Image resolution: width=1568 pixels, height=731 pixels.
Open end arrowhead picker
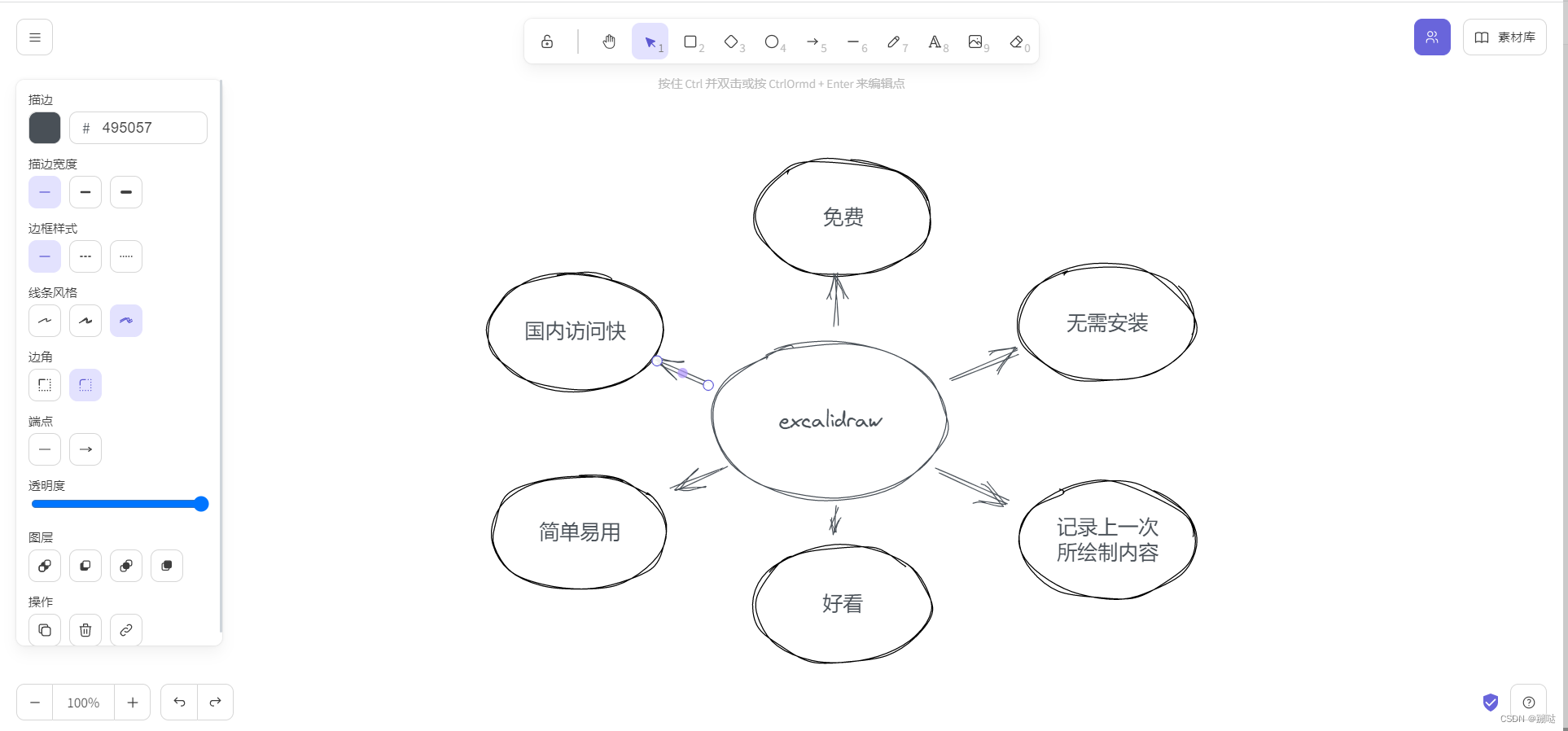pos(85,449)
